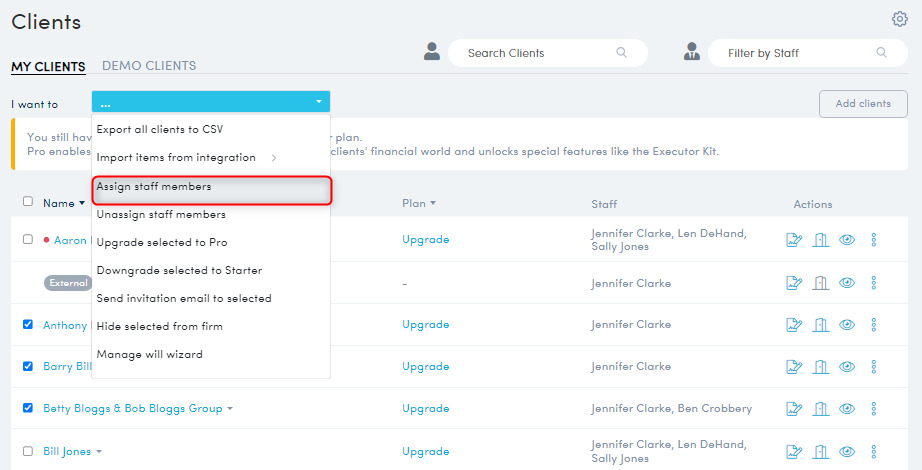The image size is (922, 470).
Task: Open the three-dot menu for Betty Bloggs row
Action: [x=873, y=409]
